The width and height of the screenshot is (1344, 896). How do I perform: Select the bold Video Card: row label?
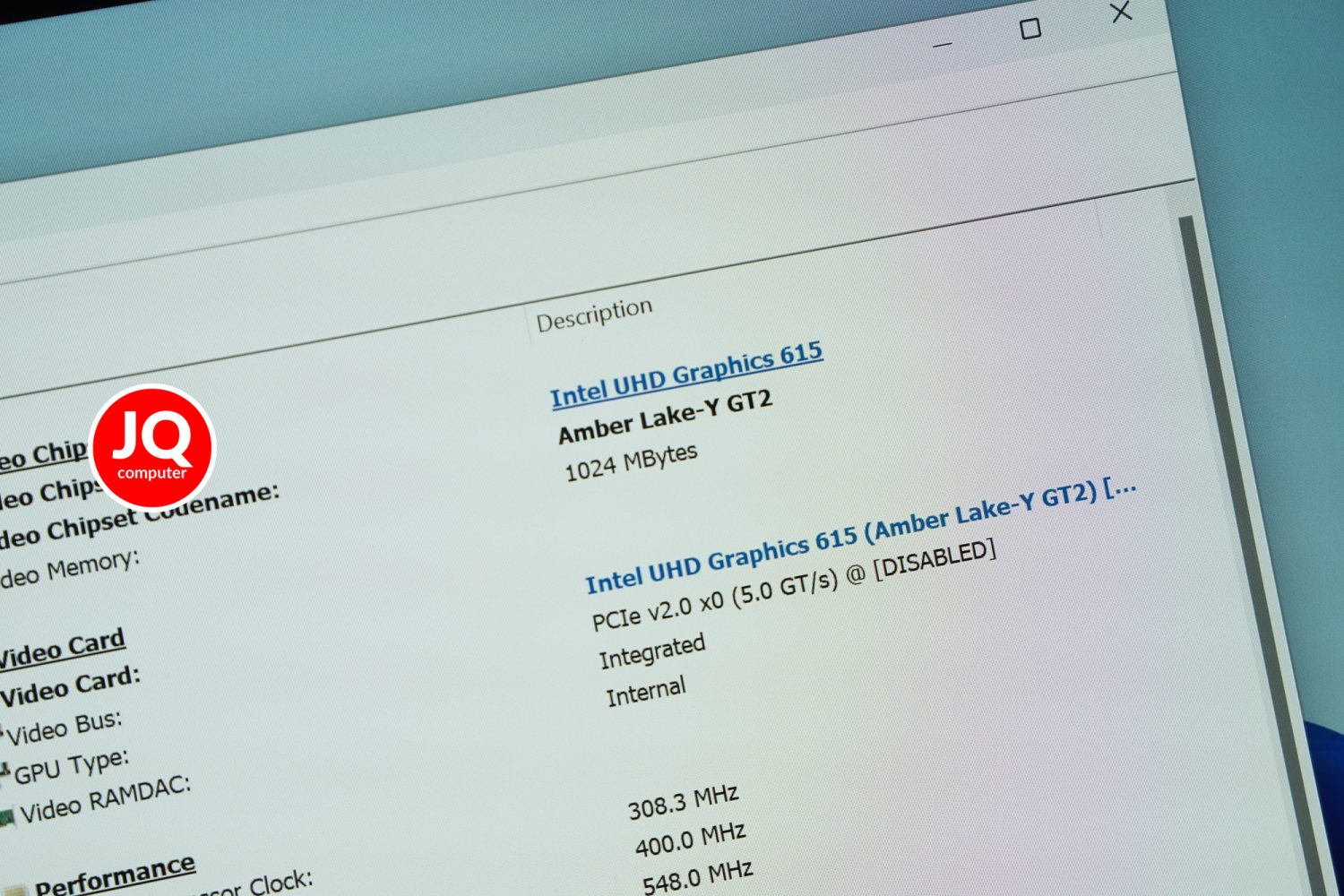(71, 687)
